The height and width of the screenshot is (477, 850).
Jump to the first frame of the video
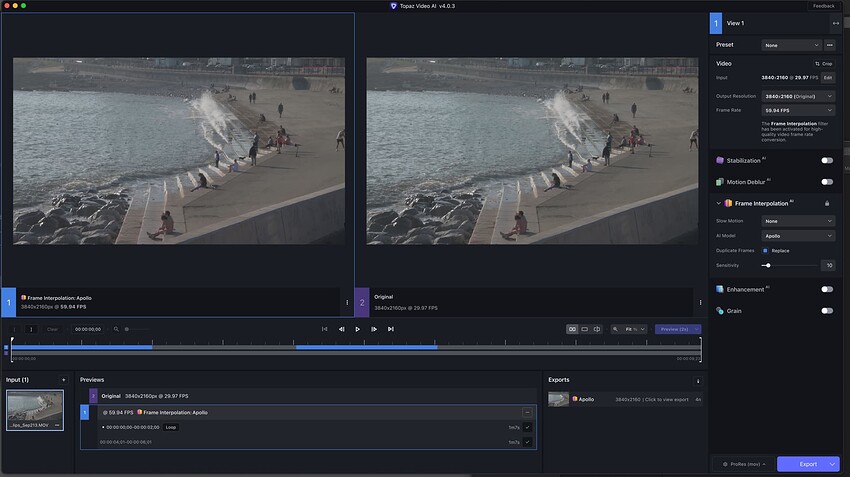coord(324,329)
